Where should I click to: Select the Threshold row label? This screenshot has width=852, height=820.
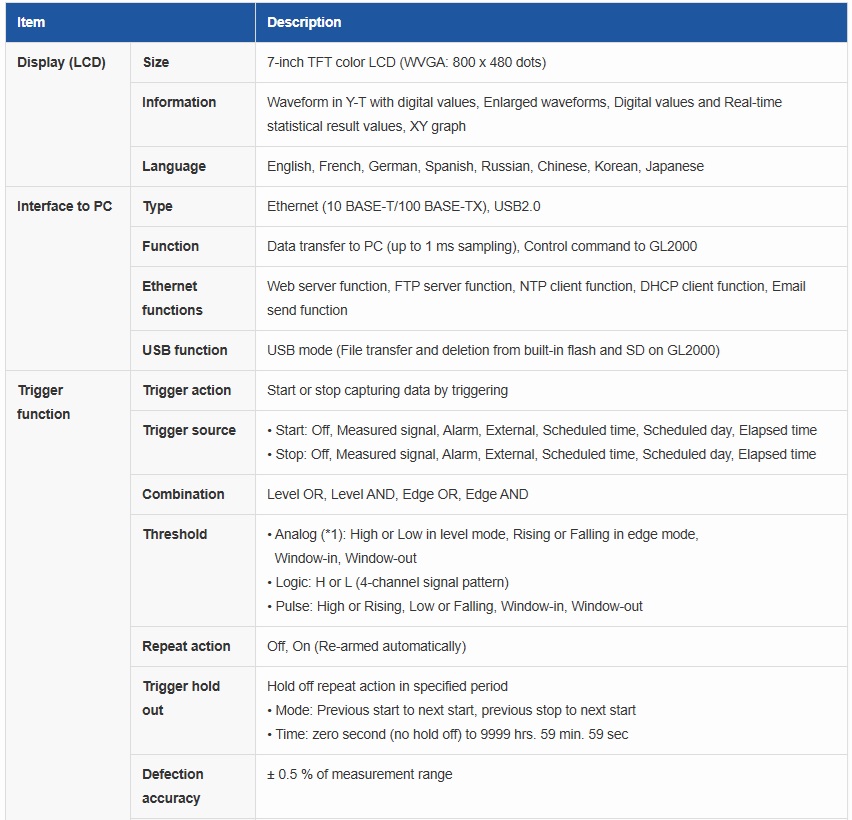[x=175, y=534]
